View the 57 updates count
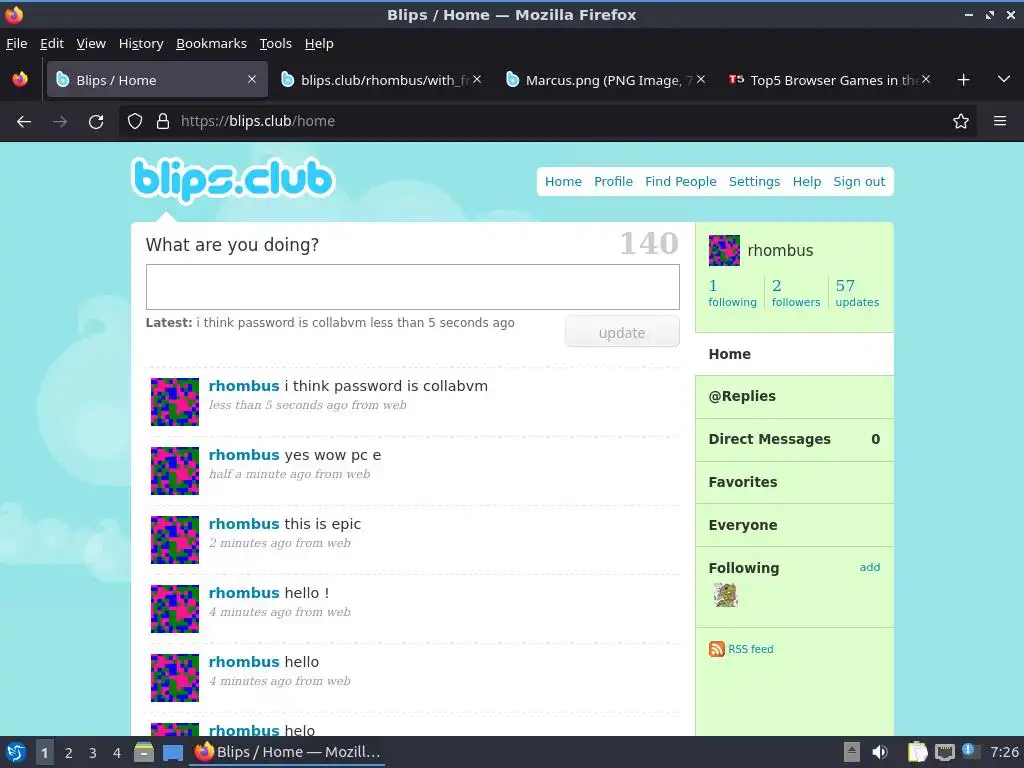 pyautogui.click(x=857, y=293)
